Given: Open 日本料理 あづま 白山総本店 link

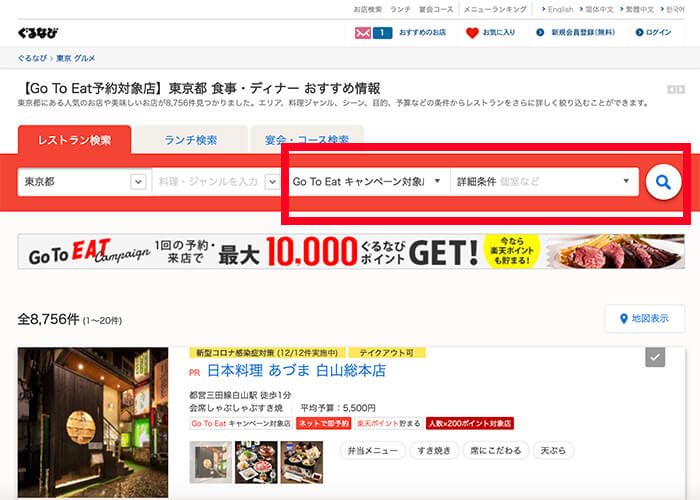Looking at the screenshot, I should (296, 371).
